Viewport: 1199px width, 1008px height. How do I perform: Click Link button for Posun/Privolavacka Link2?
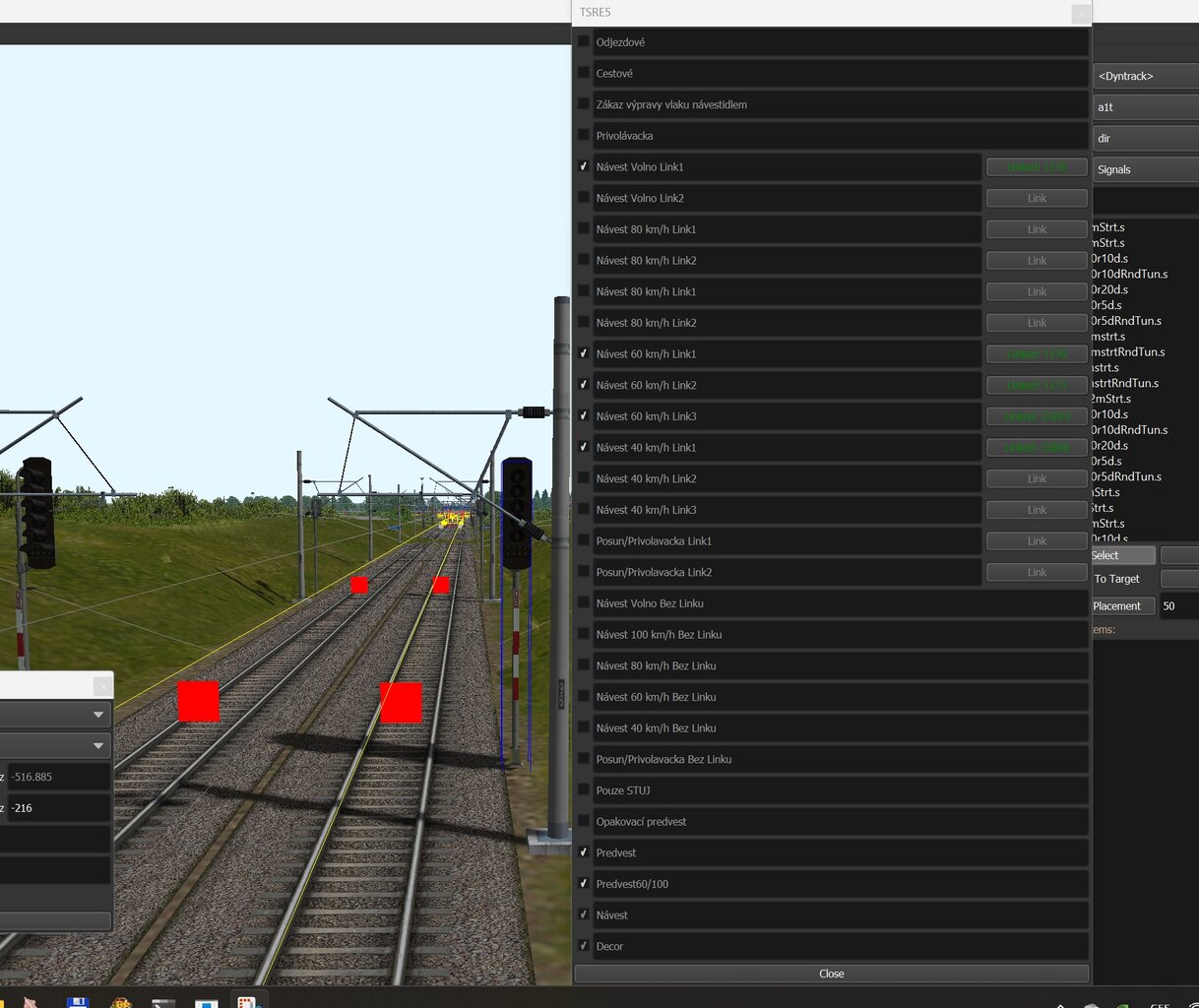click(1037, 572)
